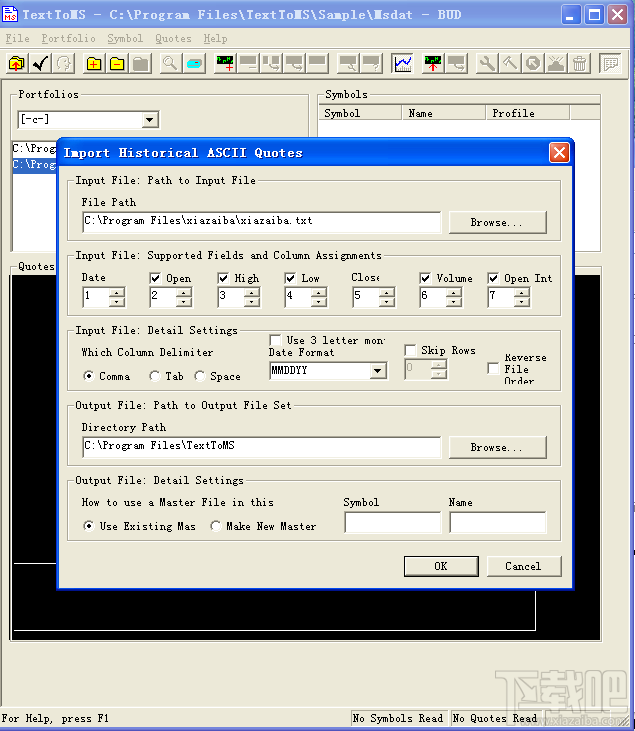The height and width of the screenshot is (731, 635).
Task: Click the greyed head-profile toolbar icon
Action: pos(63,63)
